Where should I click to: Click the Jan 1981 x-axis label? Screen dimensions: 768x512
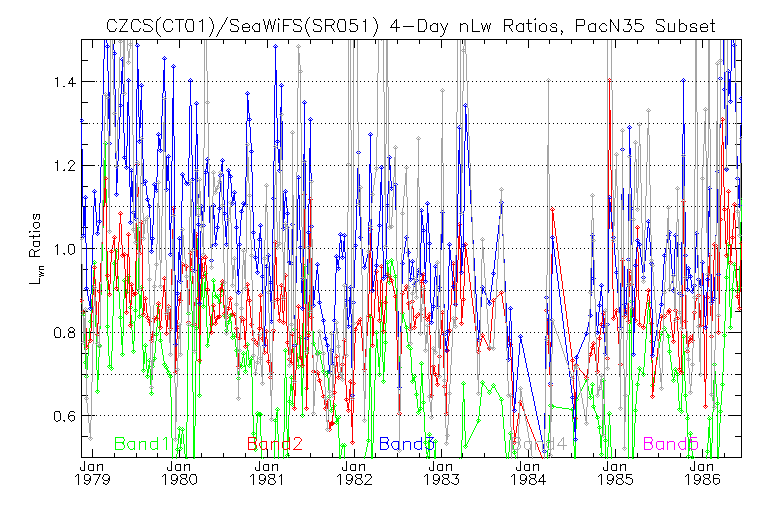(x=266, y=473)
